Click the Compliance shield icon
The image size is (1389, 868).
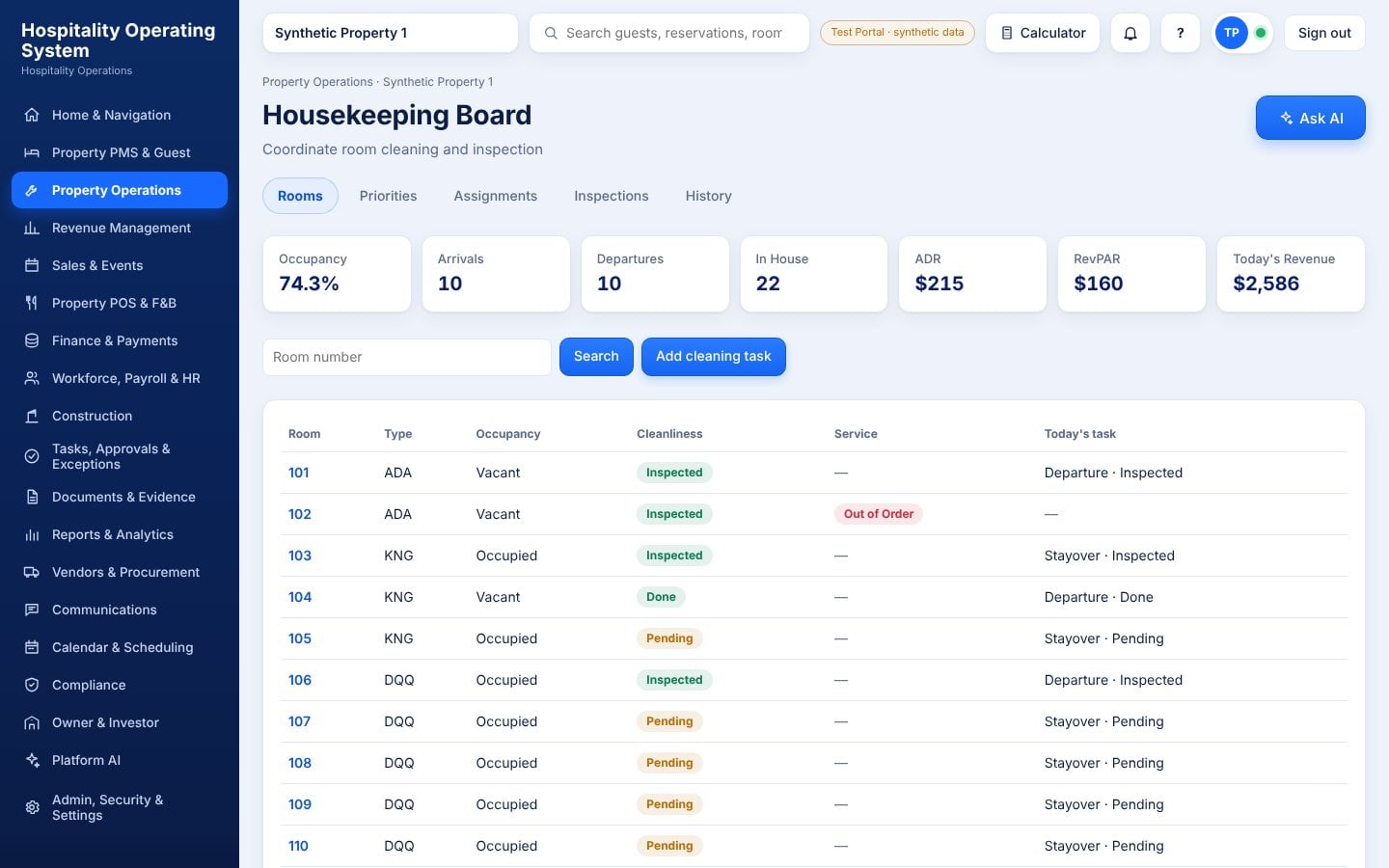click(32, 685)
